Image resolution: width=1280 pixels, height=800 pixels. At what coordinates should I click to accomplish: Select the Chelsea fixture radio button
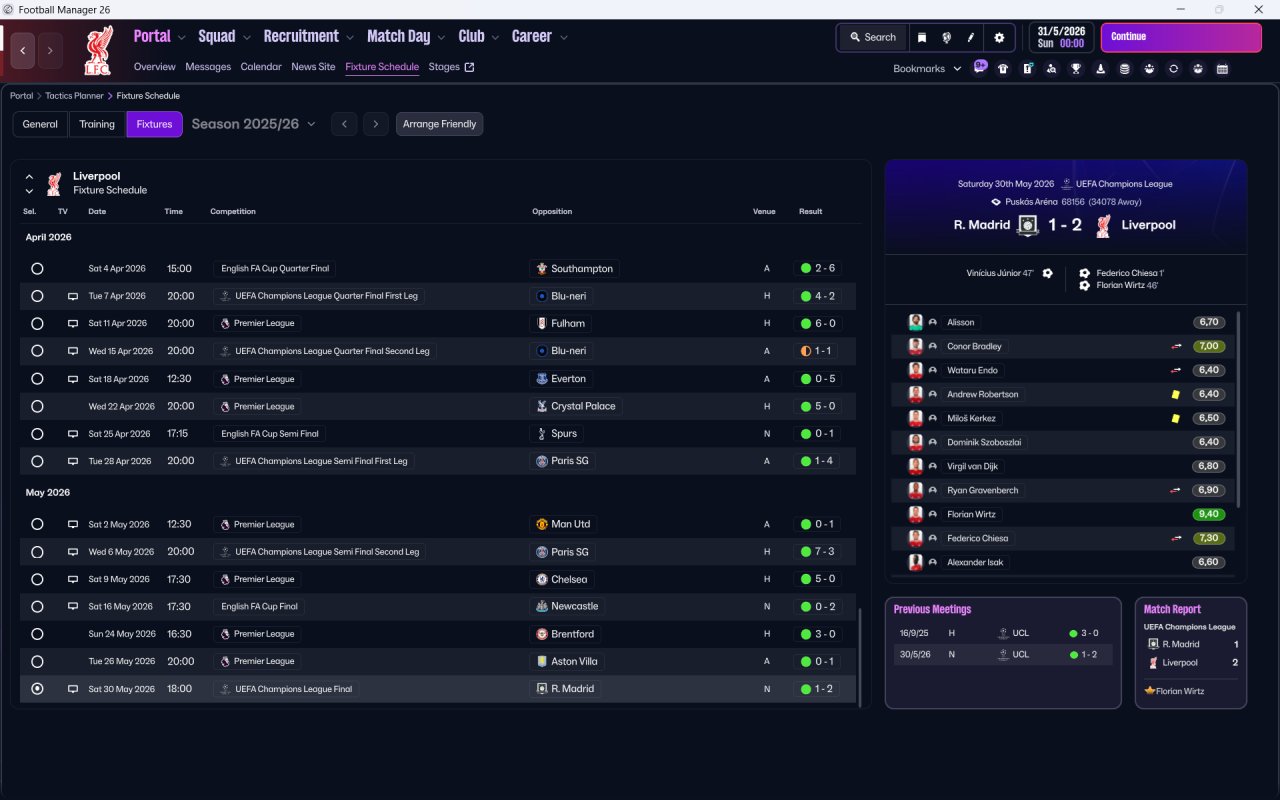pos(37,579)
